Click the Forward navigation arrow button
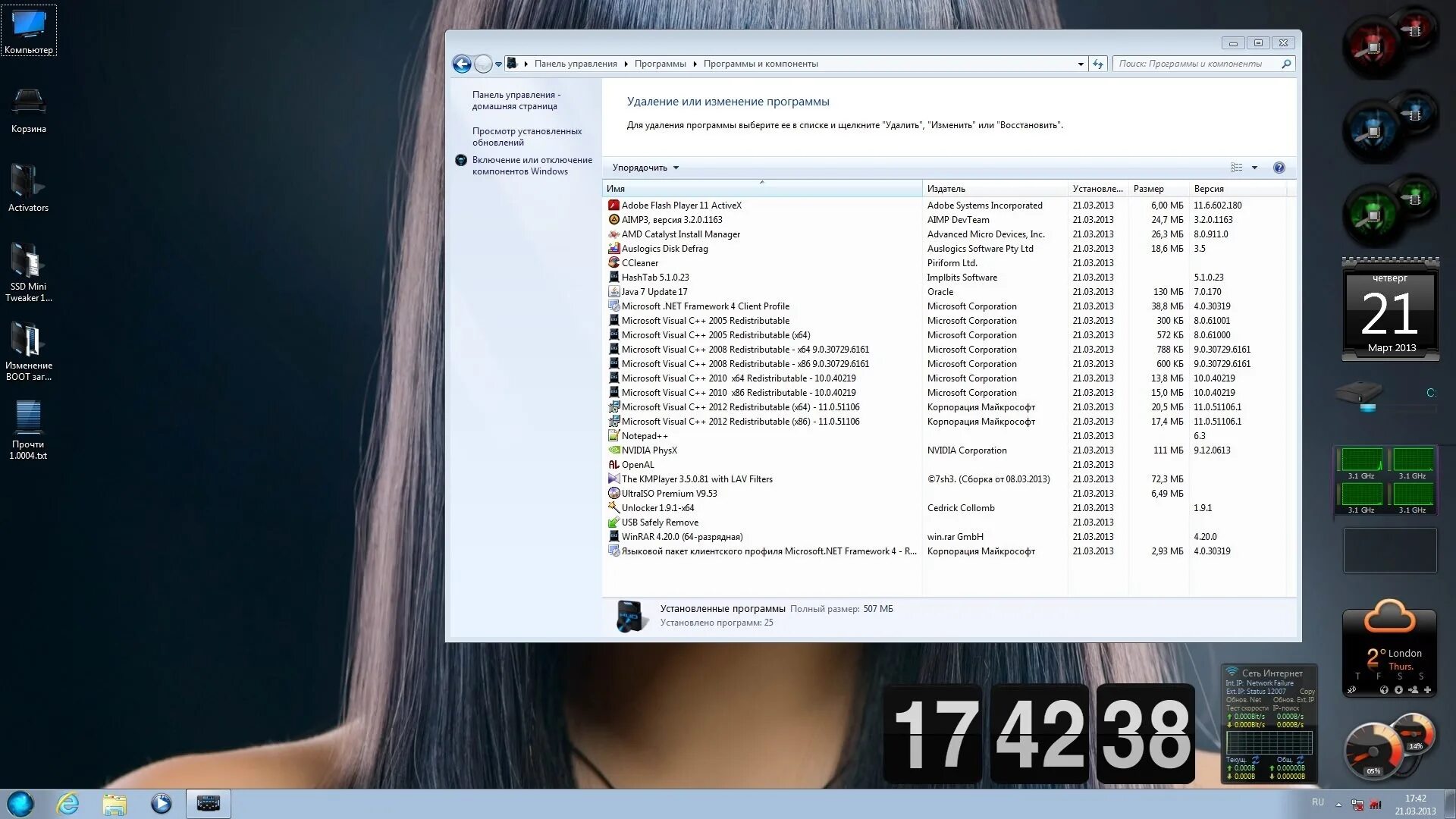This screenshot has height=819, width=1456. [x=483, y=64]
